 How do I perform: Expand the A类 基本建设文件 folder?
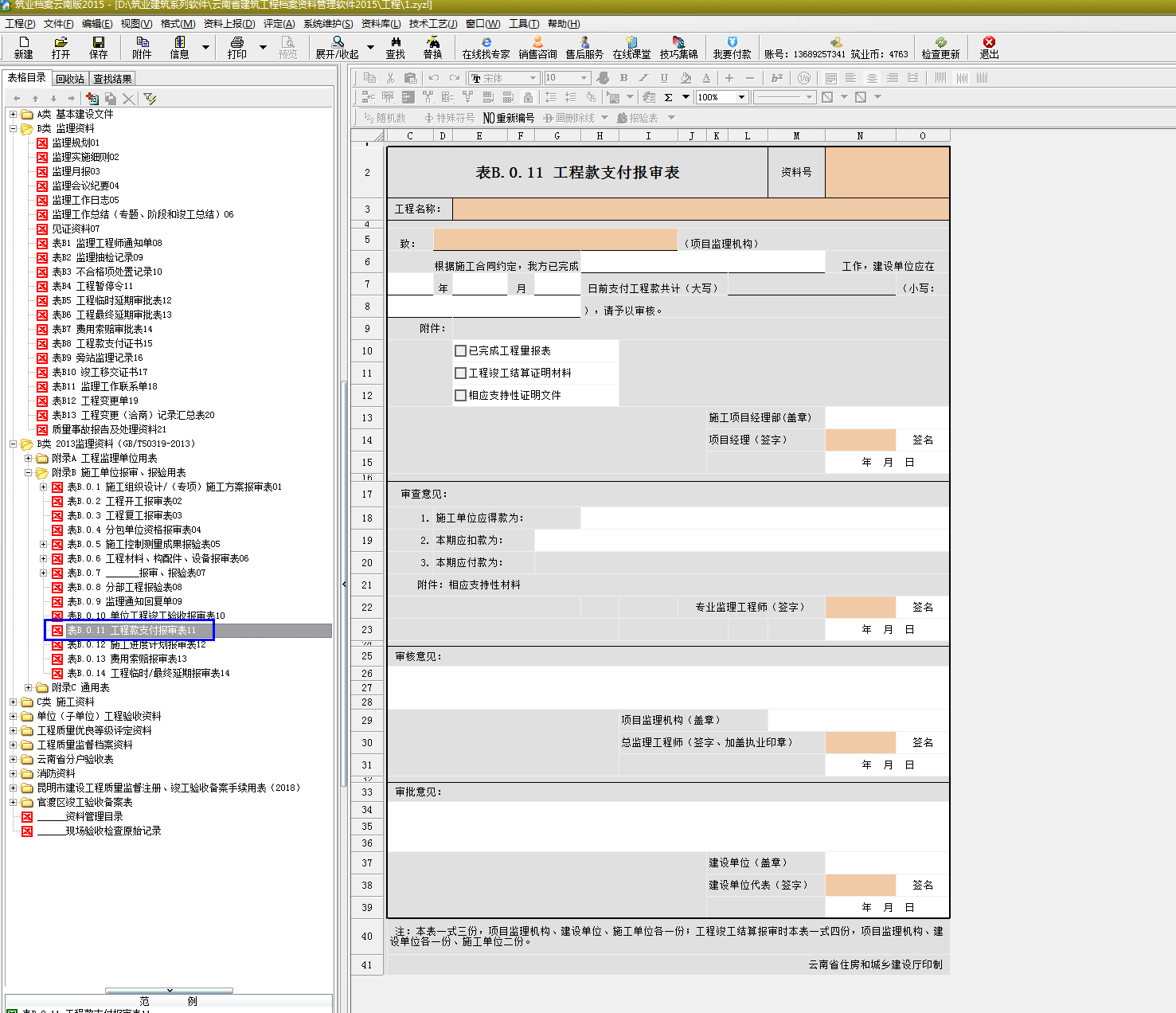click(13, 114)
